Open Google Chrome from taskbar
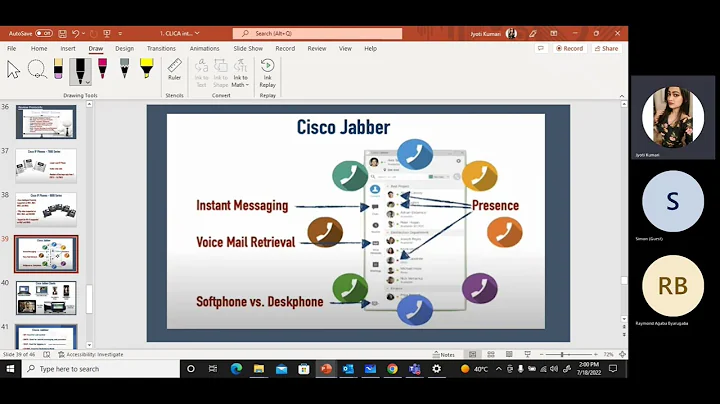Viewport: 720px width, 404px height. click(392, 369)
